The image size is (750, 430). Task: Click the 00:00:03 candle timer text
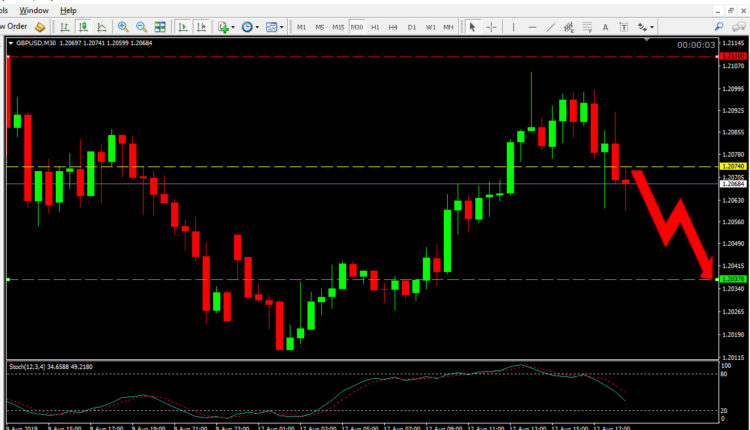point(696,45)
